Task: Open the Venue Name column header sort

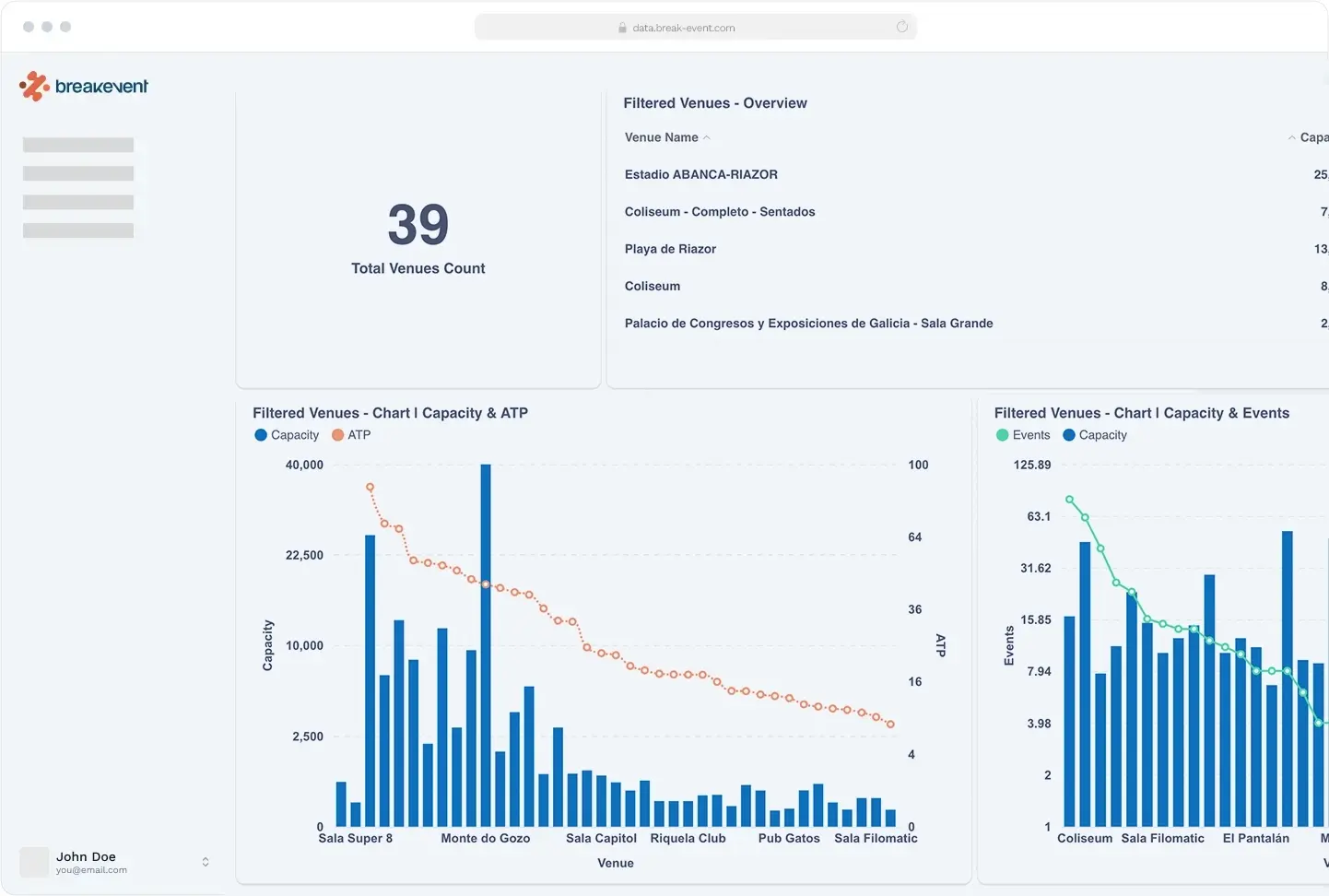Action: click(661, 137)
